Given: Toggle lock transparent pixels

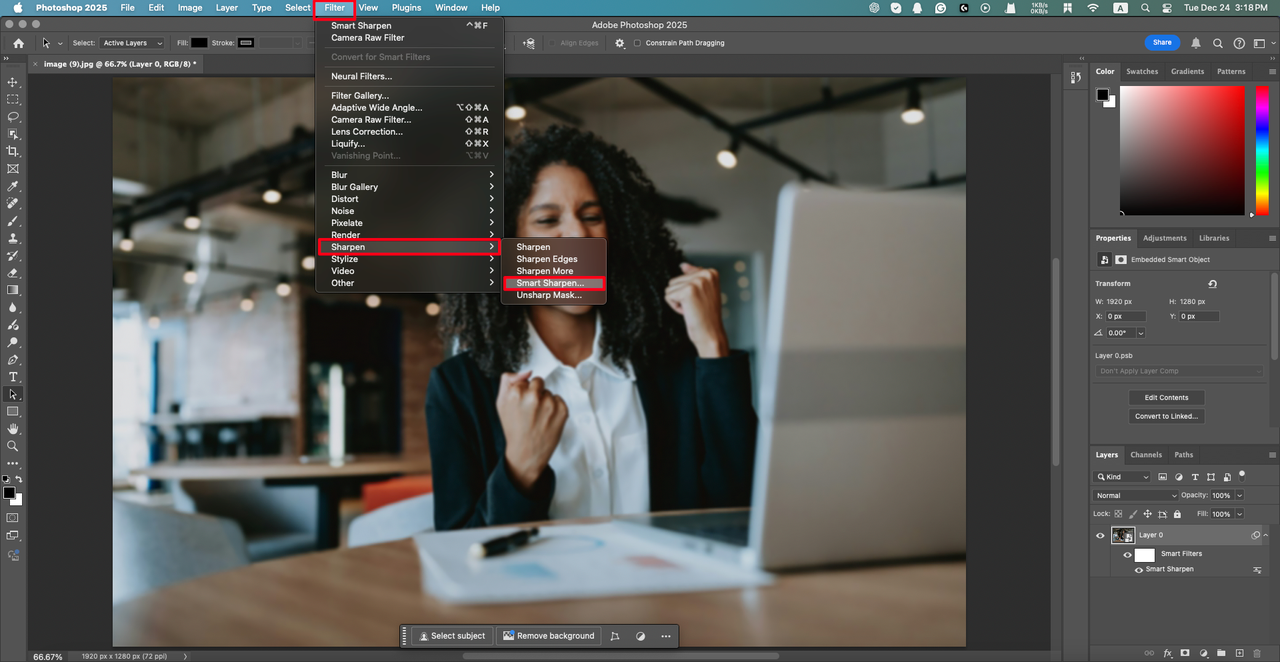Looking at the screenshot, I should [x=1120, y=514].
